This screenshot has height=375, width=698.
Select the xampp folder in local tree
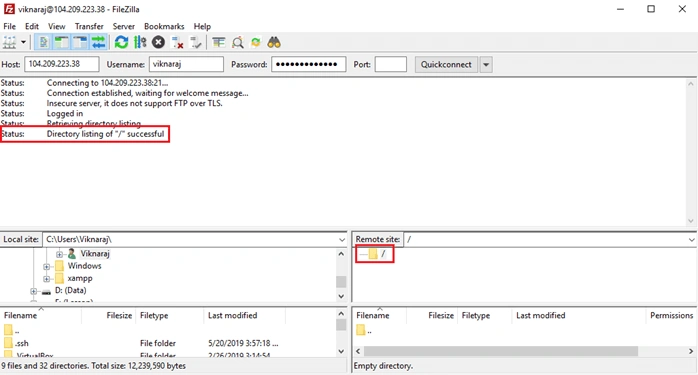80,278
